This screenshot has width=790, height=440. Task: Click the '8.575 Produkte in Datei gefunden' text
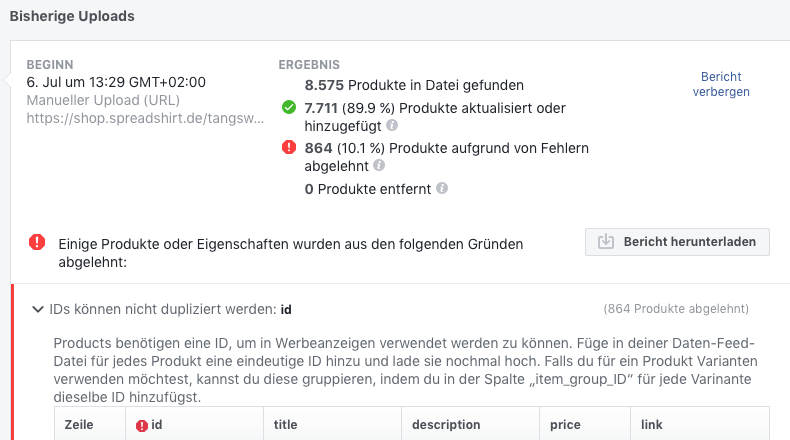414,86
